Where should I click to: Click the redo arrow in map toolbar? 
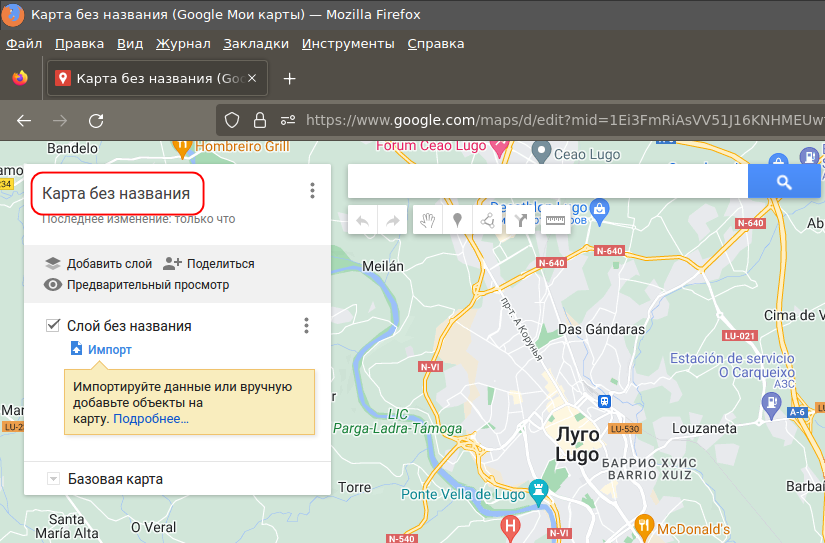[393, 220]
